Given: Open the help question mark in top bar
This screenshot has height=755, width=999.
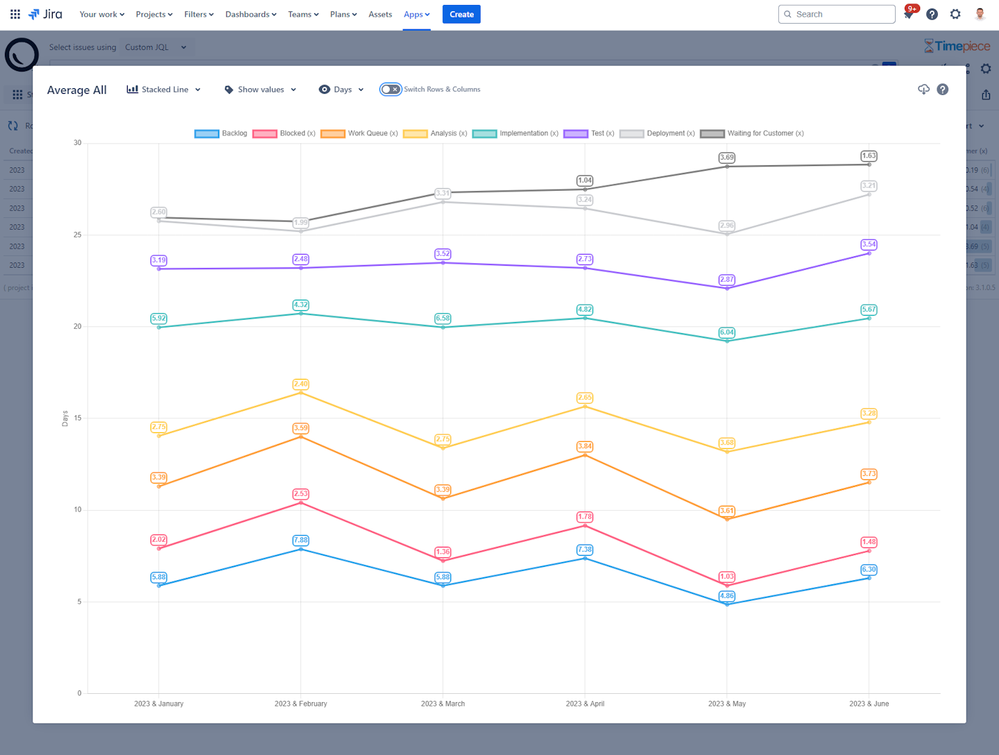Looking at the screenshot, I should [932, 14].
